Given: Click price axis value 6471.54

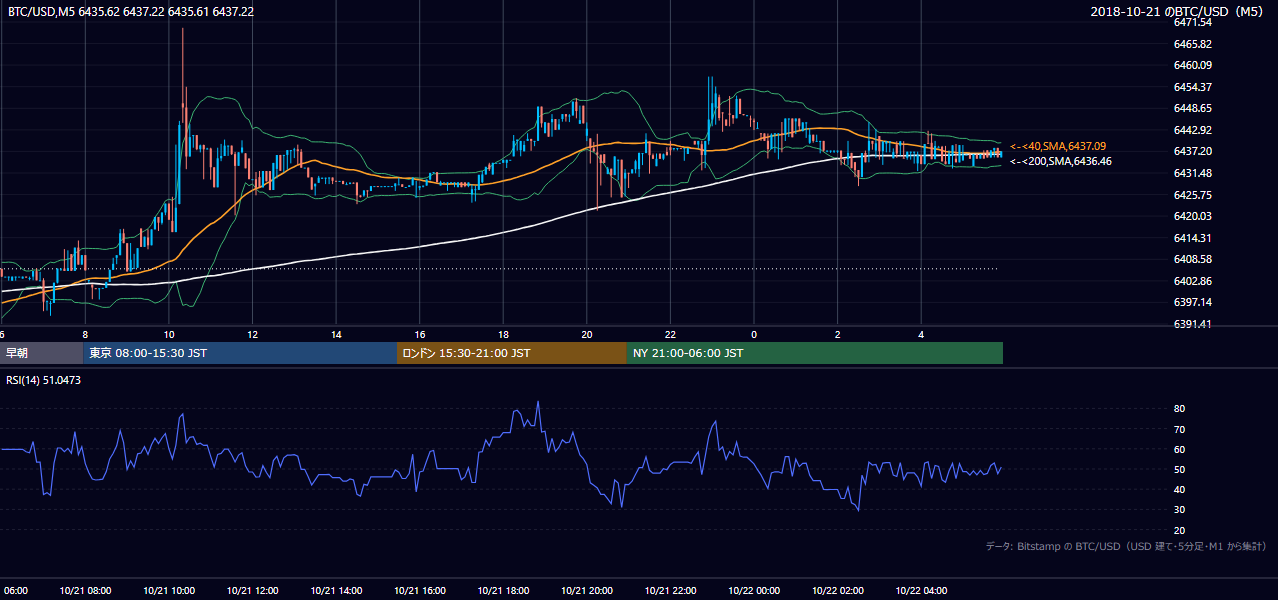Looking at the screenshot, I should tap(1193, 22).
